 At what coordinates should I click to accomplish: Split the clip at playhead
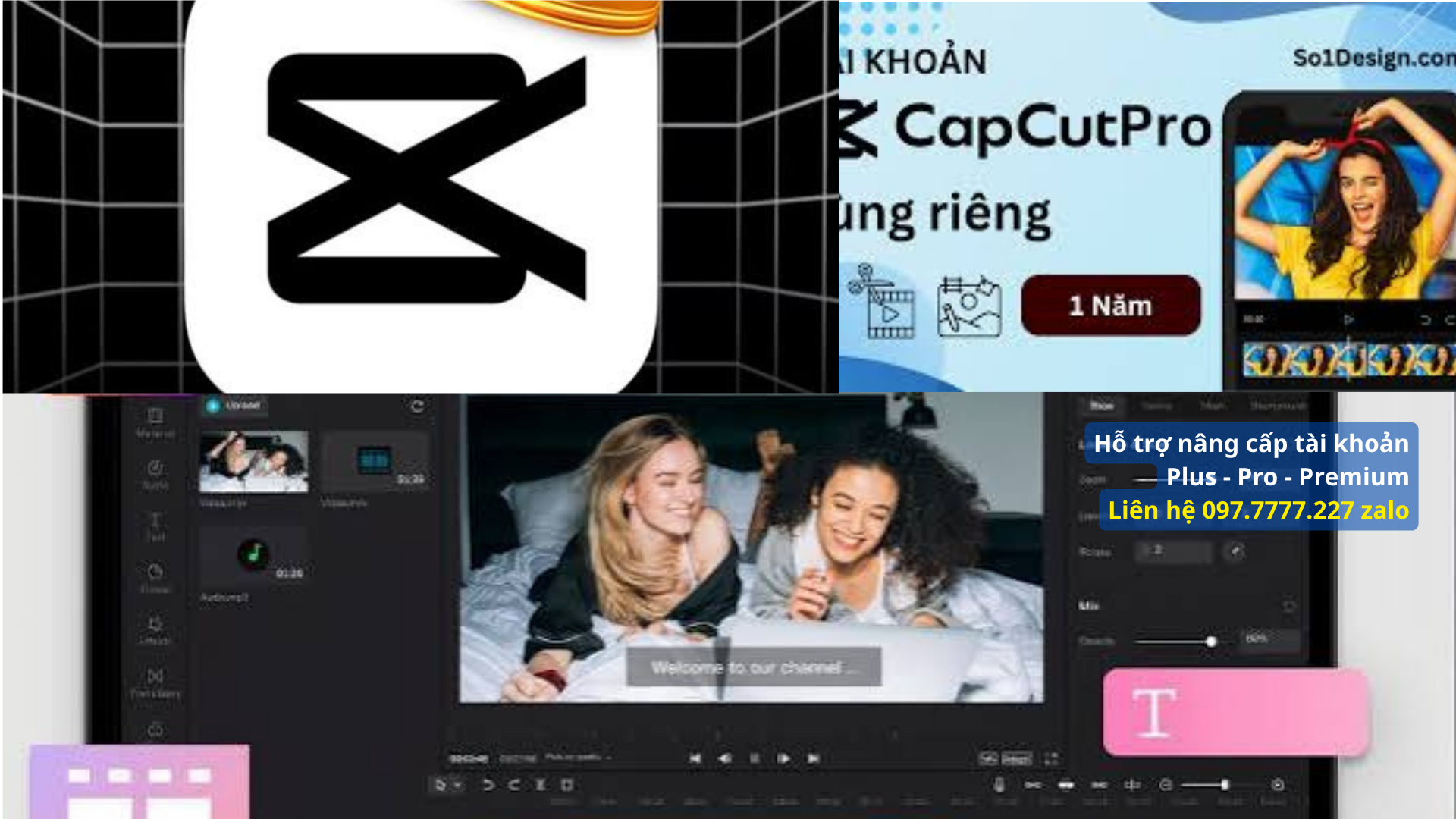tap(541, 785)
